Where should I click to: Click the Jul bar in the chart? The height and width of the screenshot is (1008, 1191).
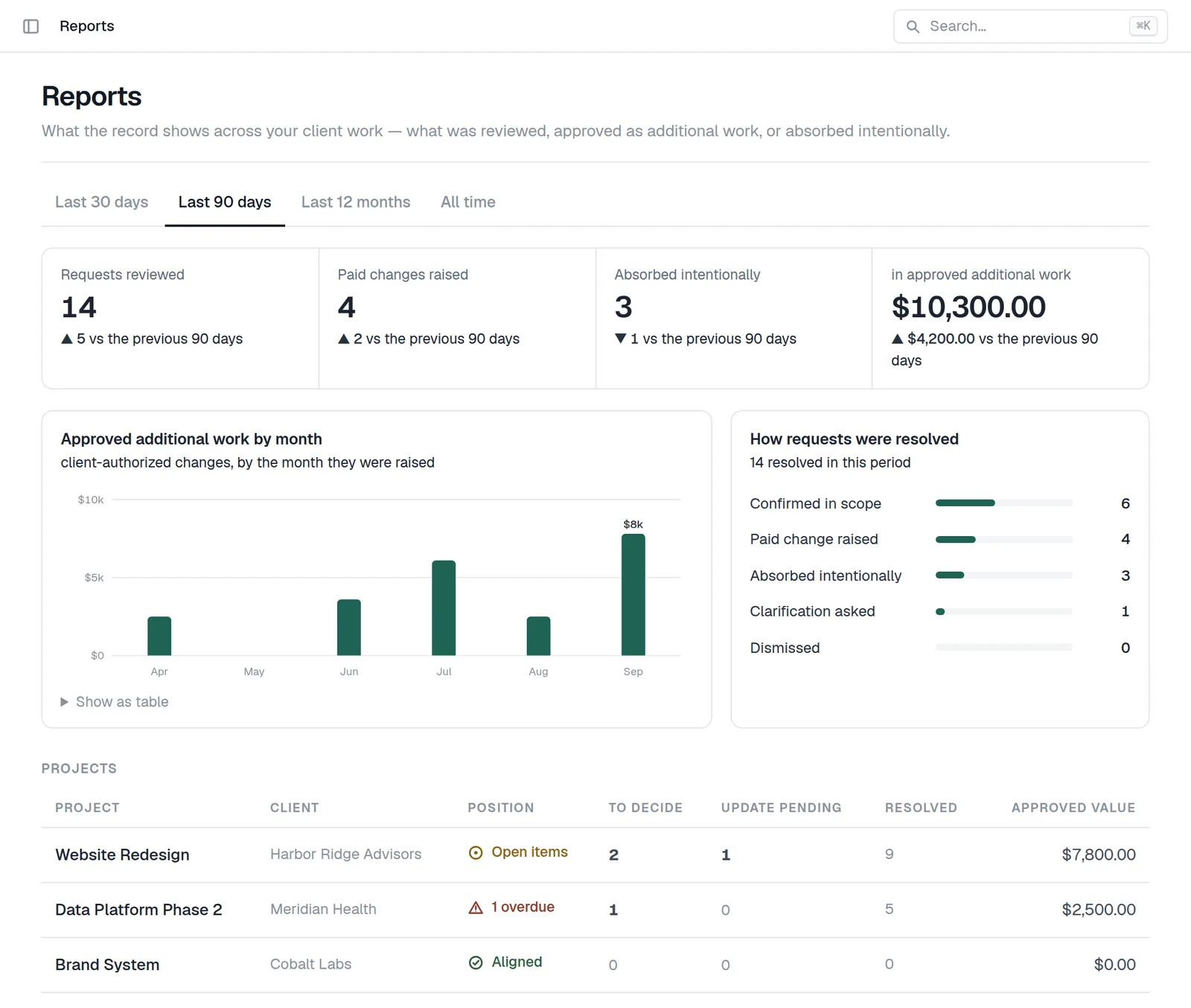(444, 608)
